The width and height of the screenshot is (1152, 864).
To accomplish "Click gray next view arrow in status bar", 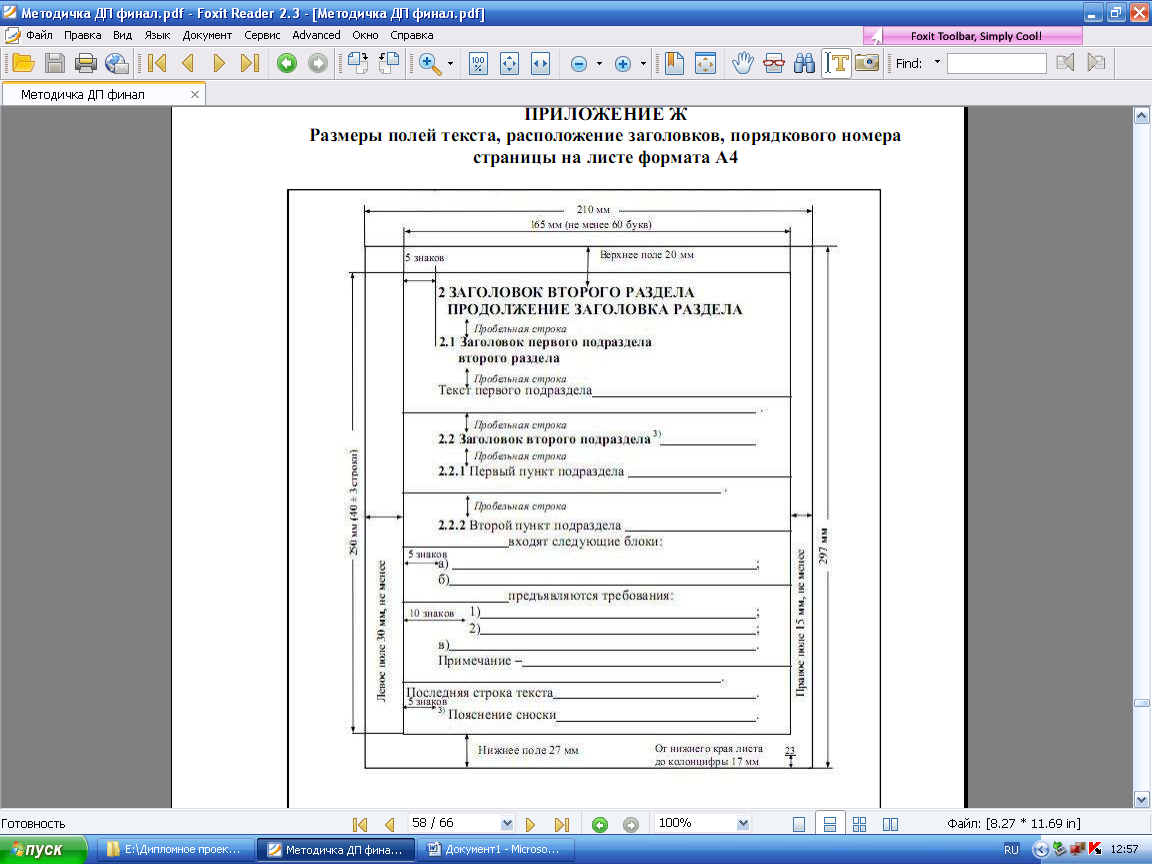I will [630, 824].
